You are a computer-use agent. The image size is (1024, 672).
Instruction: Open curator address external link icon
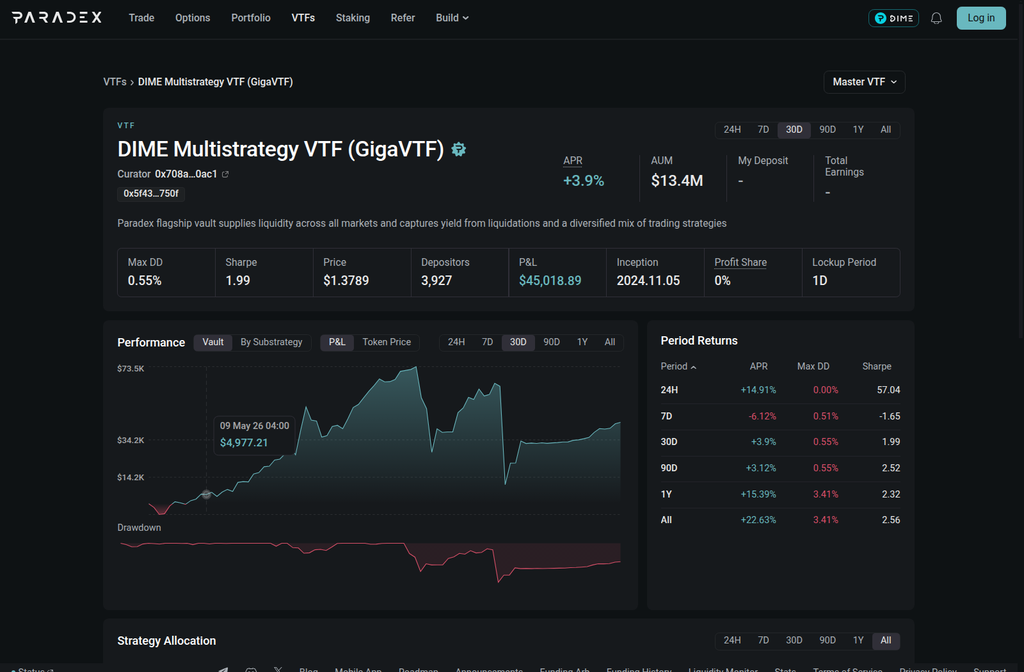click(225, 174)
